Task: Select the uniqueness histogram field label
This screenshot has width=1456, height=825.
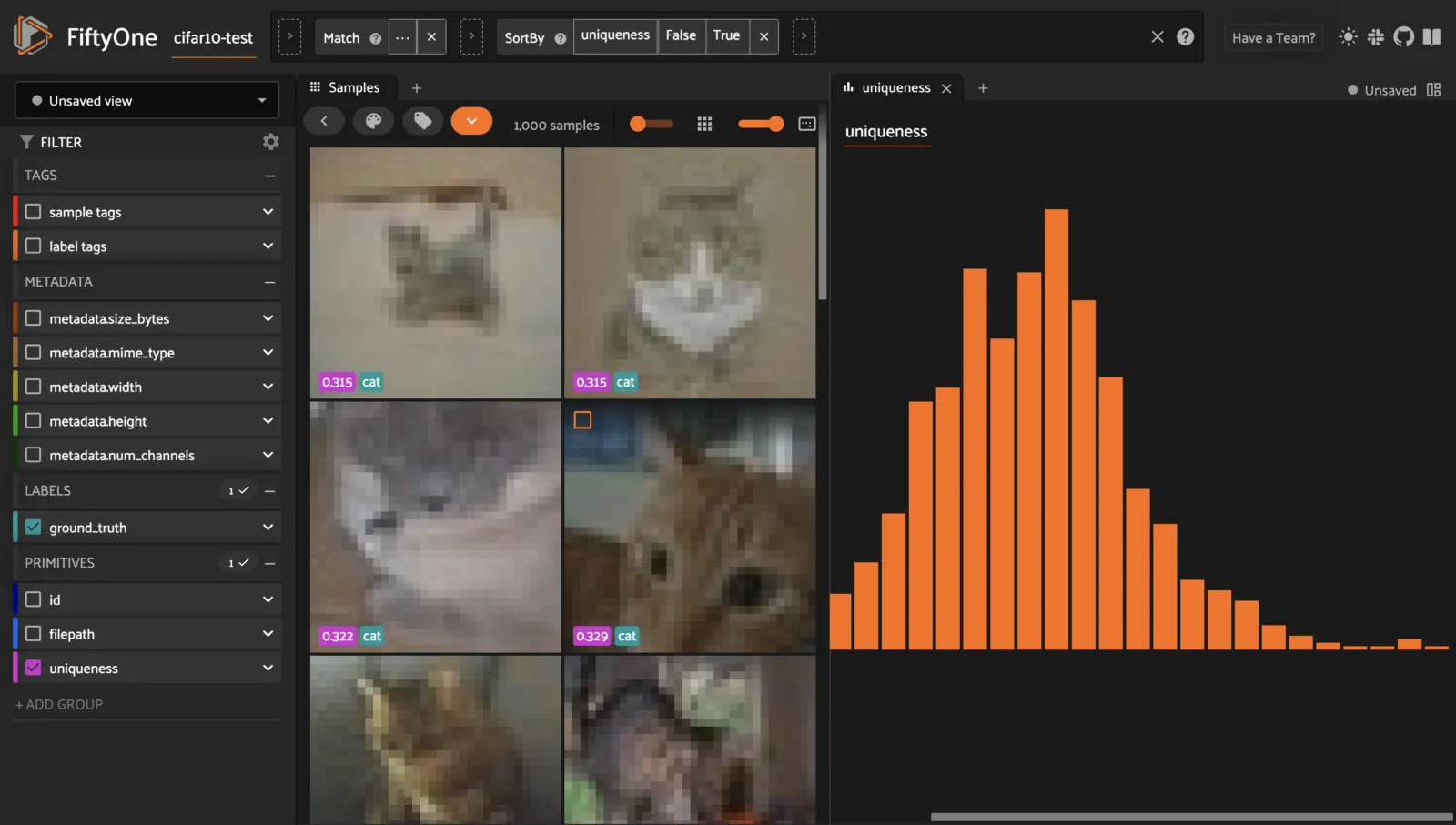Action: (x=886, y=132)
